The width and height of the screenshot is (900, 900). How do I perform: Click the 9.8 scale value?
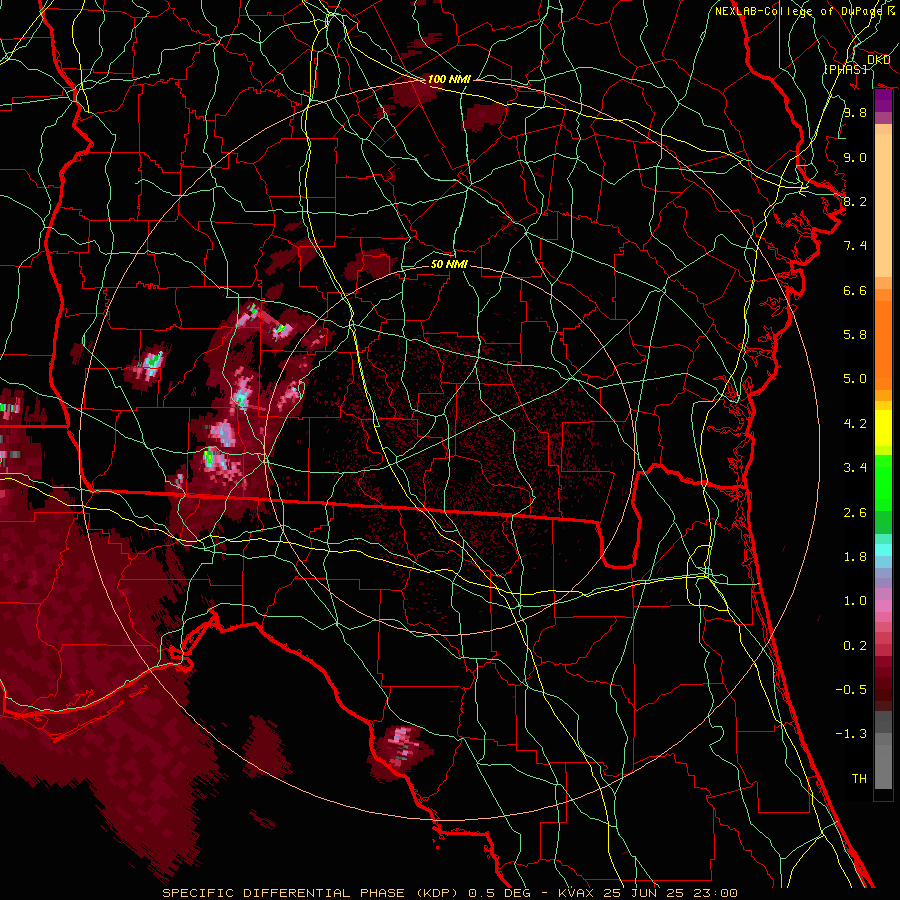pos(855,112)
